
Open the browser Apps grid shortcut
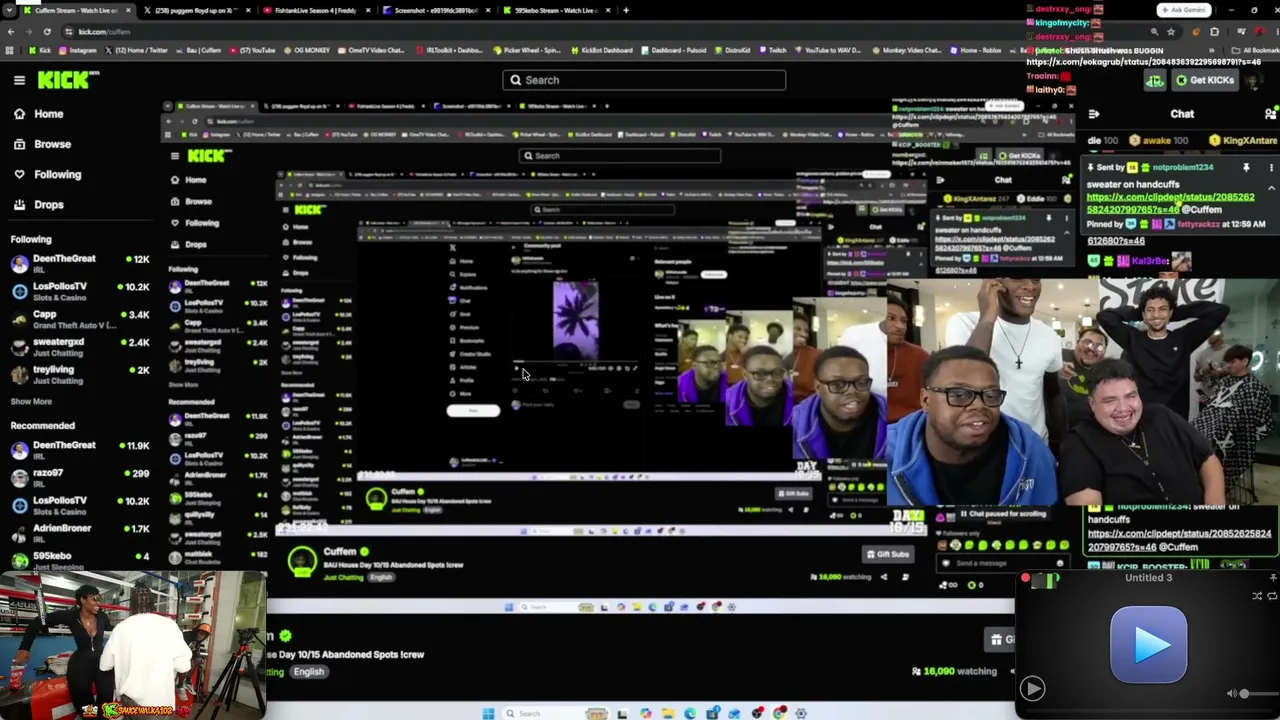click(x=10, y=50)
